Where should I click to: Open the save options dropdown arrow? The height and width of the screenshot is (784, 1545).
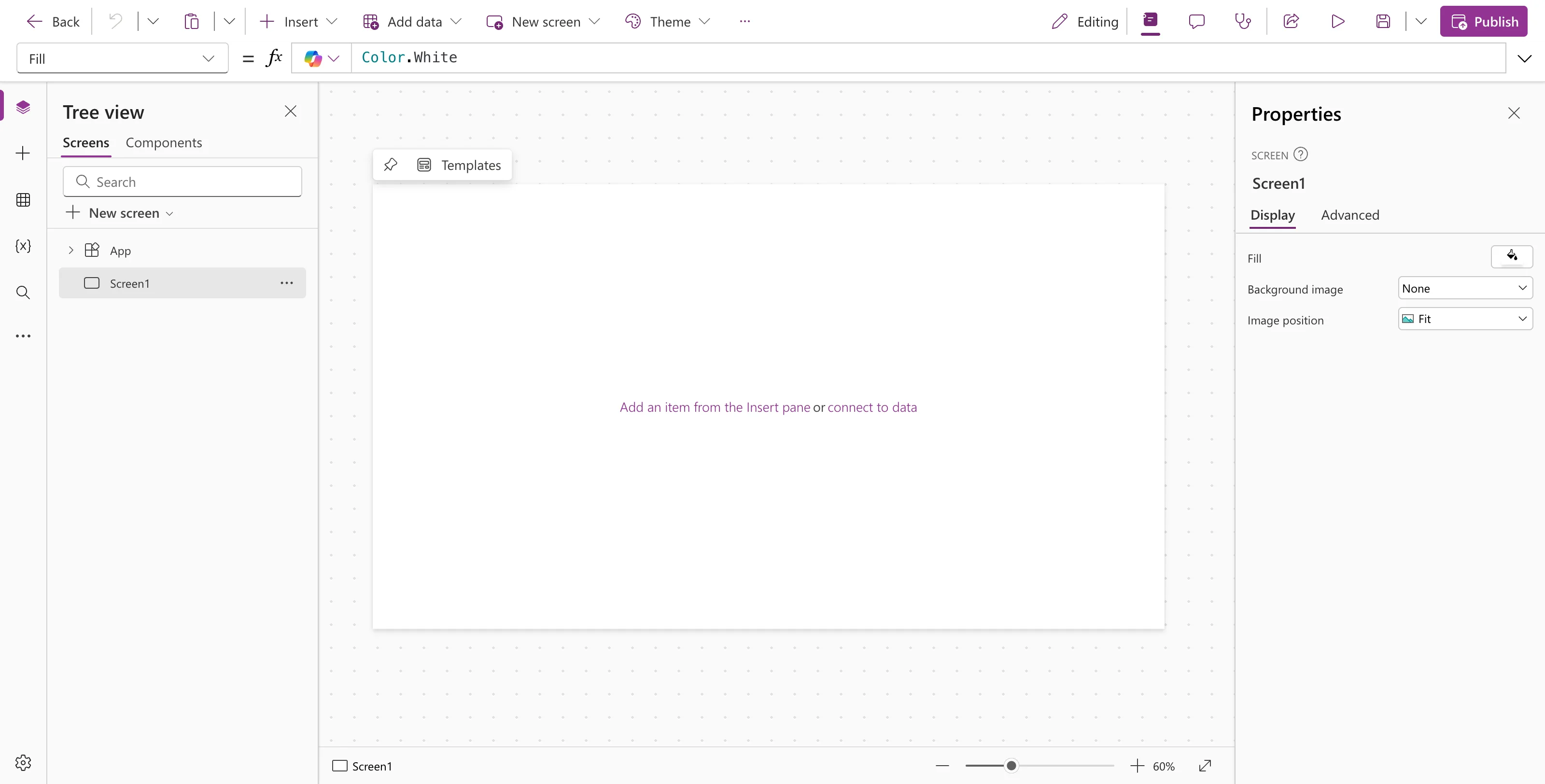pyautogui.click(x=1420, y=22)
